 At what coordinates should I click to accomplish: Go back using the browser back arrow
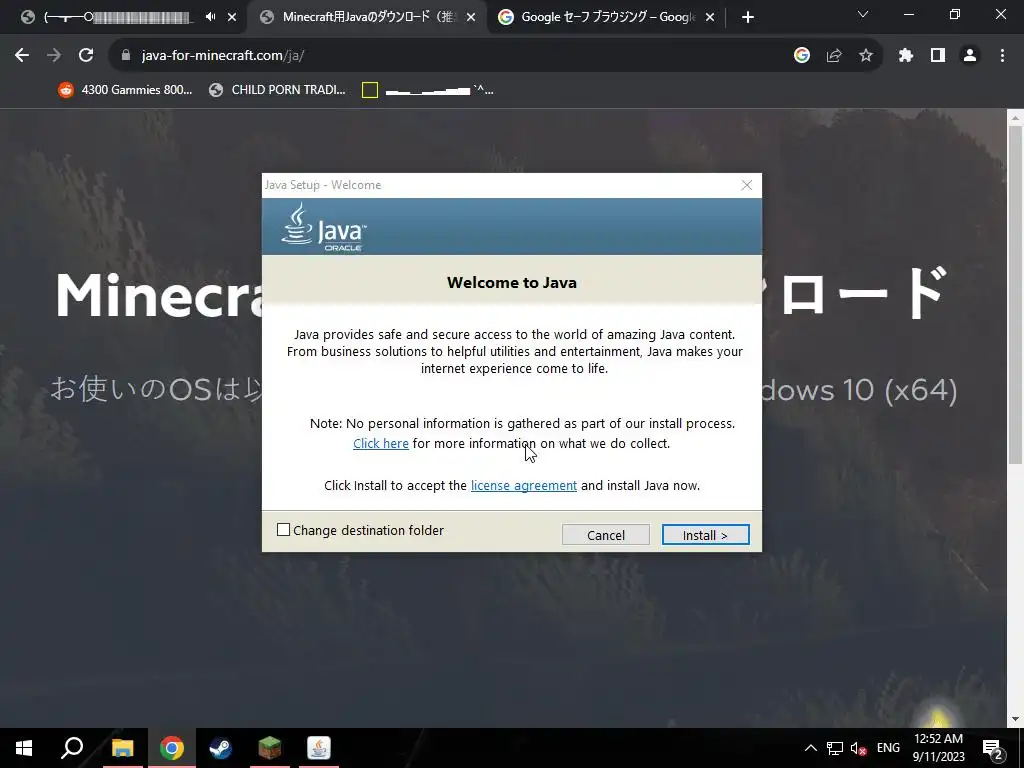(22, 56)
